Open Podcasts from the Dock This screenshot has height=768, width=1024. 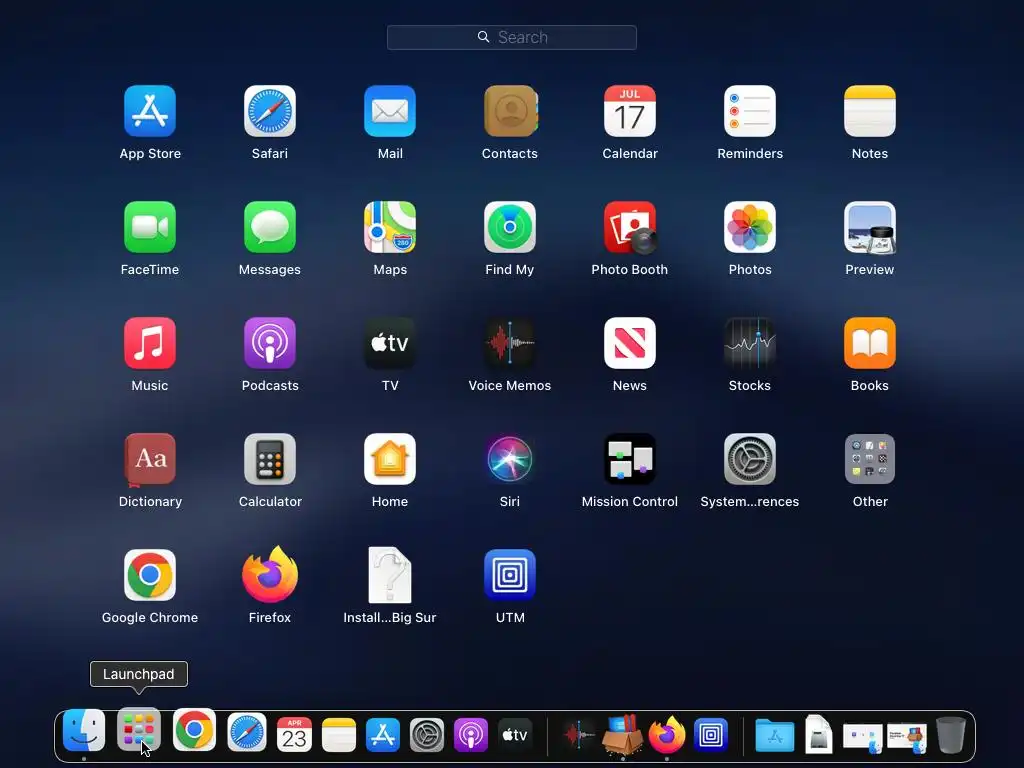471,735
